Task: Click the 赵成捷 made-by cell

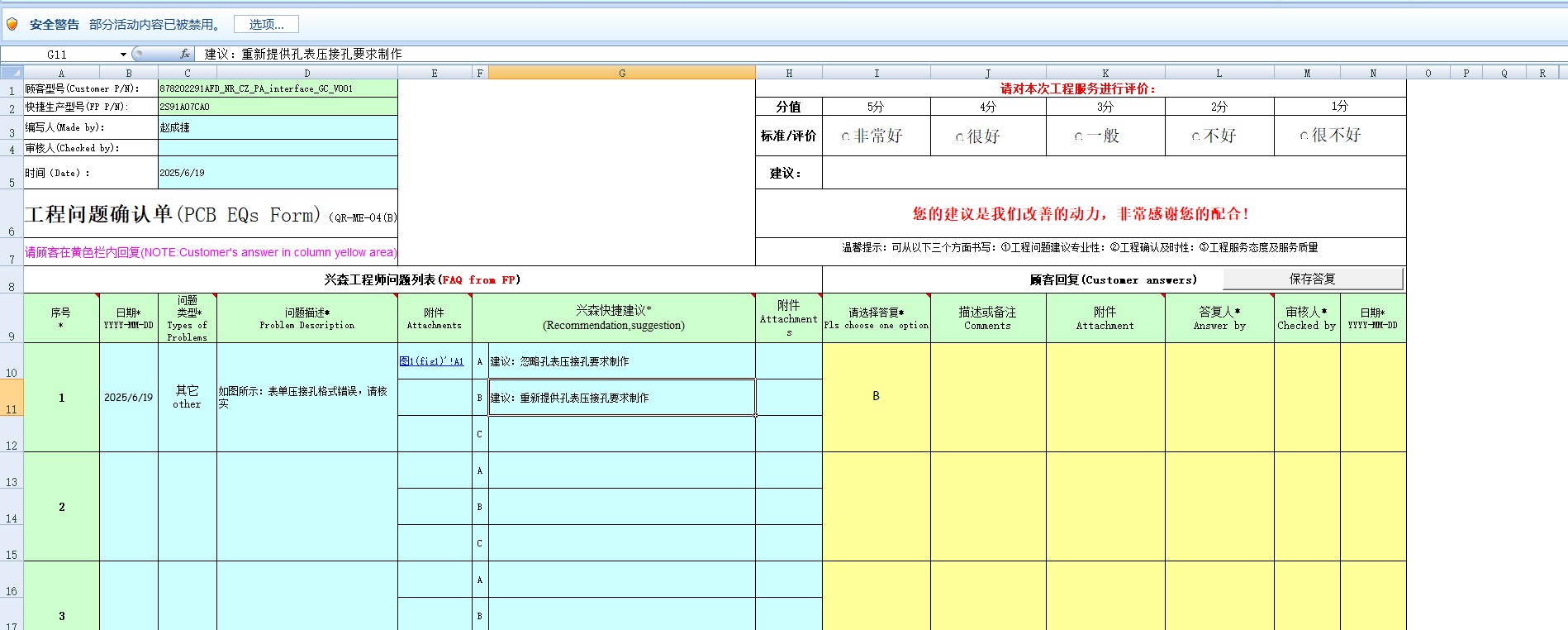Action: (x=278, y=127)
